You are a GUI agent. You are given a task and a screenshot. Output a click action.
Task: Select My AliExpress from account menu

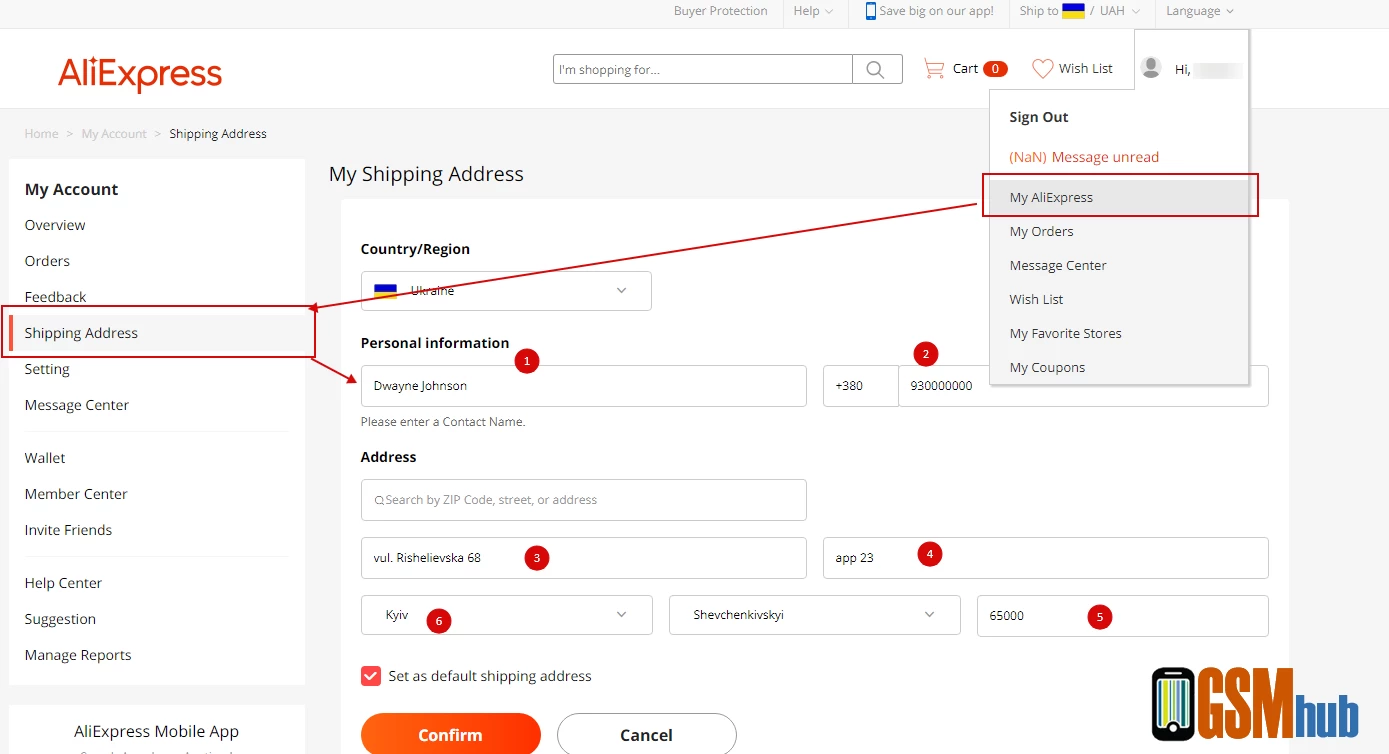tap(1051, 197)
